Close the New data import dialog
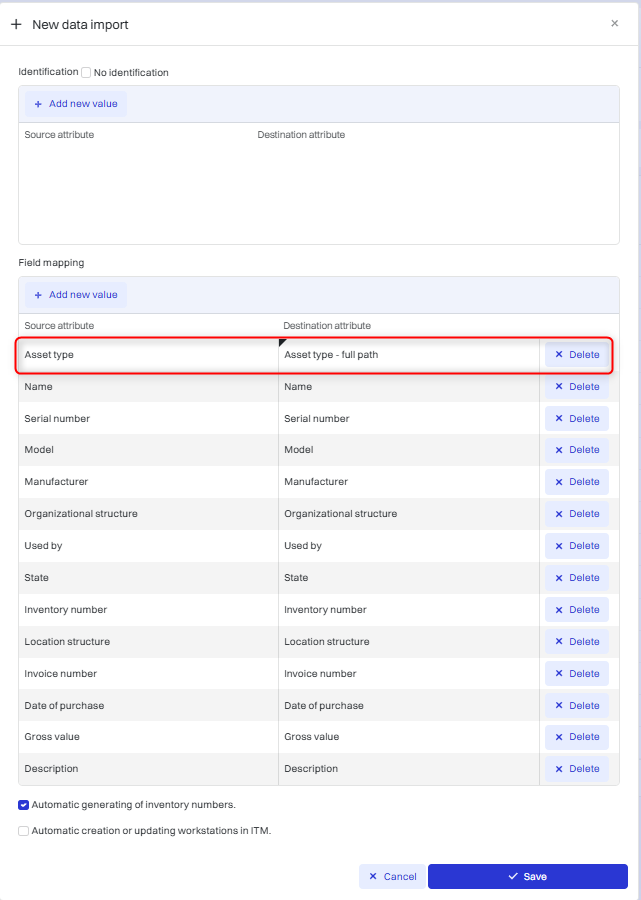Screen dimensions: 641x900 pos(614,23)
